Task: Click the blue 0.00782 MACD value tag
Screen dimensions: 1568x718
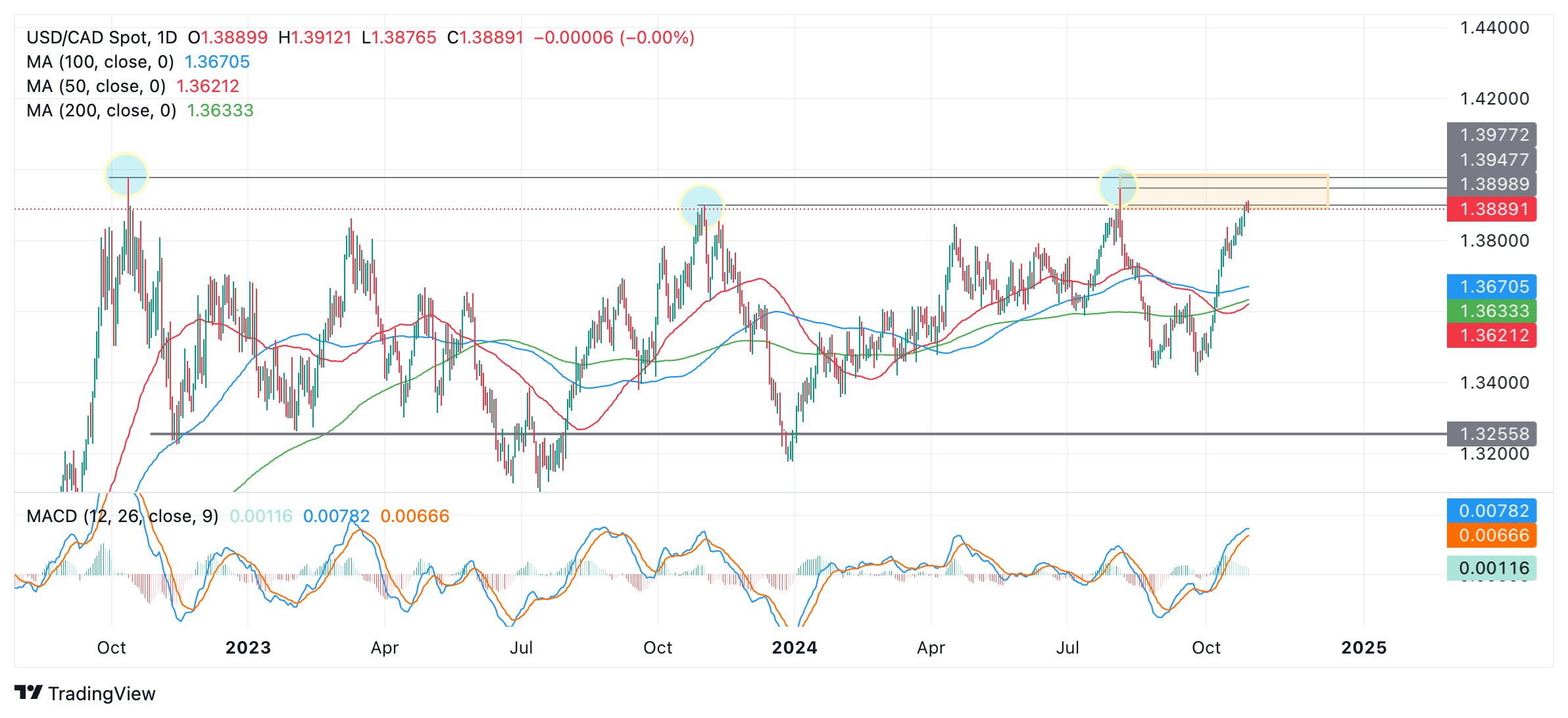Action: click(1491, 511)
